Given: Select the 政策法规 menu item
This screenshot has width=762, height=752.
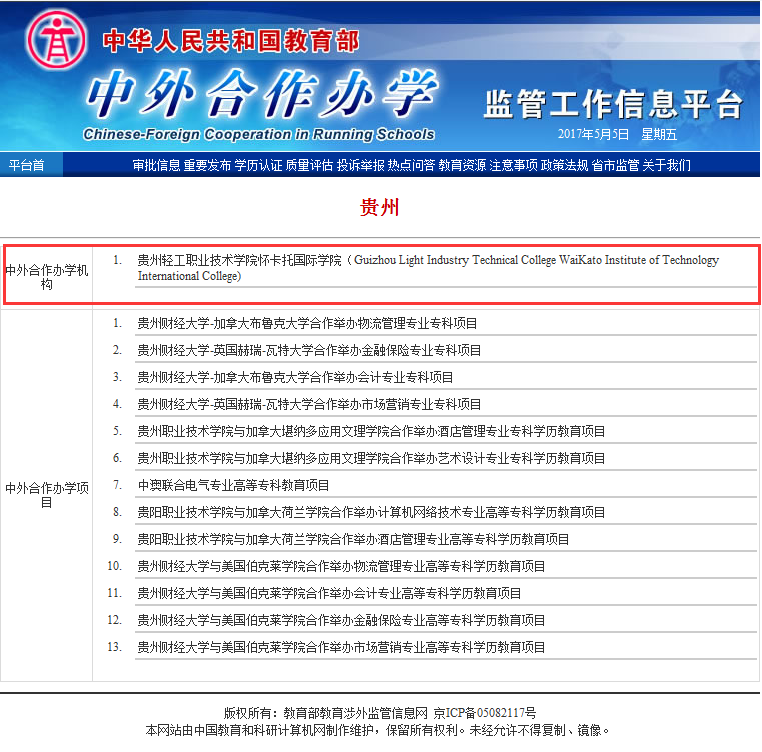Looking at the screenshot, I should tap(564, 166).
